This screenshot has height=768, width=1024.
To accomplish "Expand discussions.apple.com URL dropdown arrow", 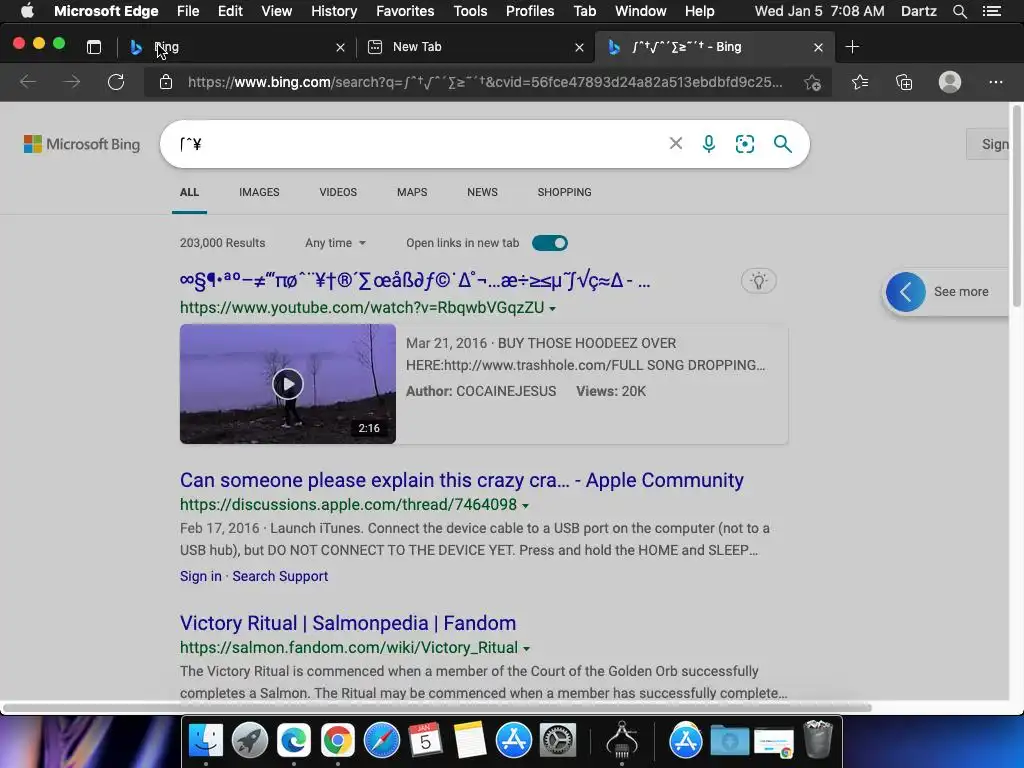I will point(526,505).
